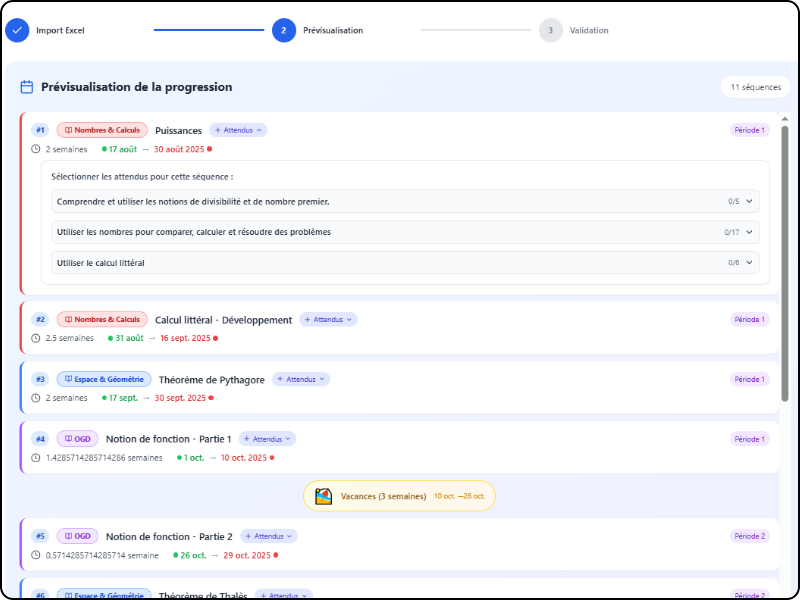Click the clock icon on Notion de fonction - Partie 2
The height and width of the screenshot is (600, 800).
point(34,553)
